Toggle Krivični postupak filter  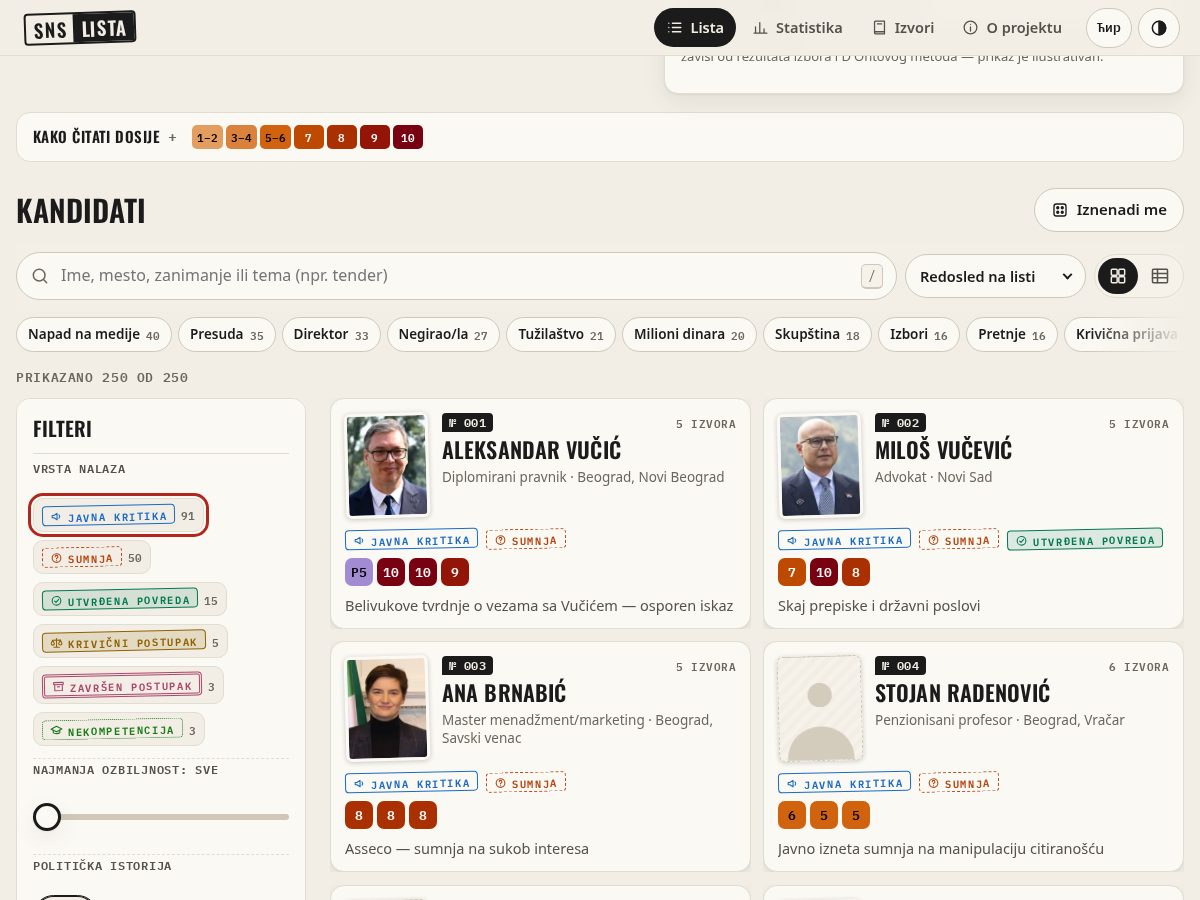click(131, 641)
